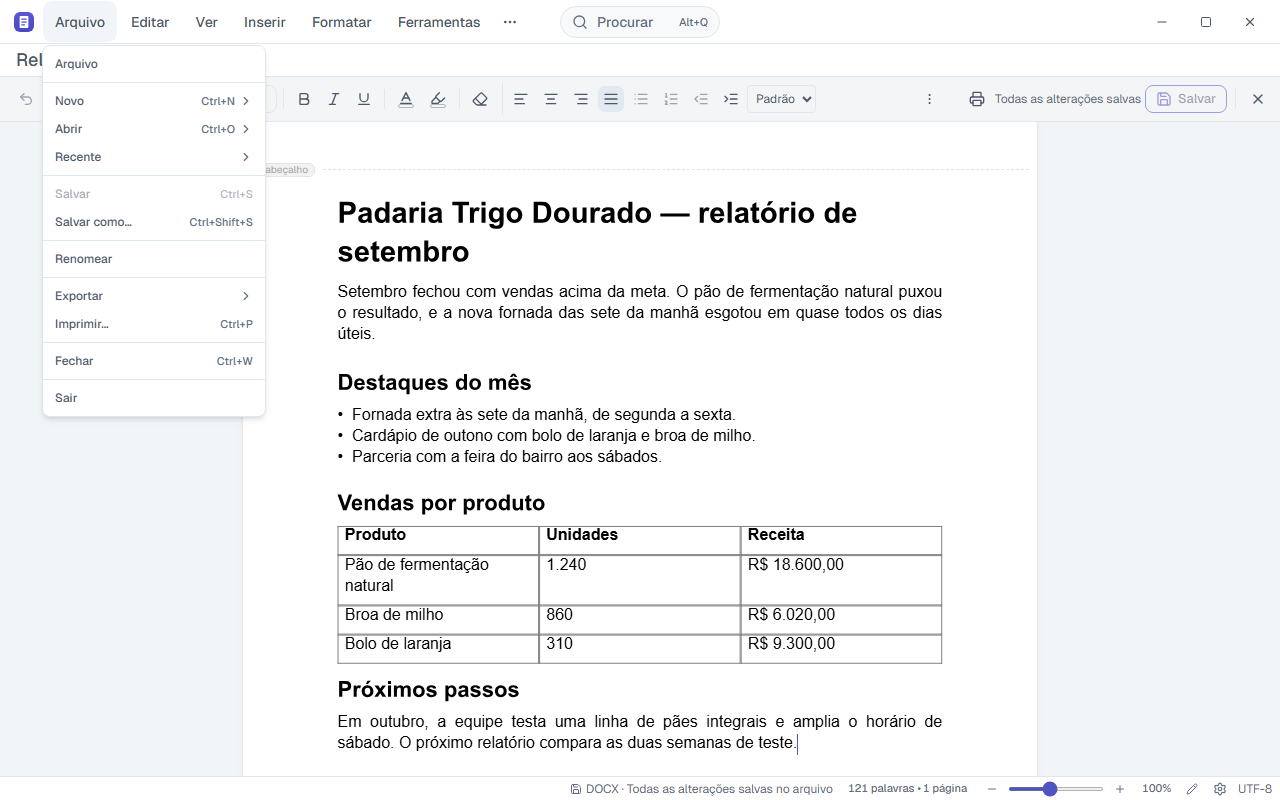The image size is (1280, 800).
Task: Click the 'Próximos passos' heading
Action: (x=428, y=689)
